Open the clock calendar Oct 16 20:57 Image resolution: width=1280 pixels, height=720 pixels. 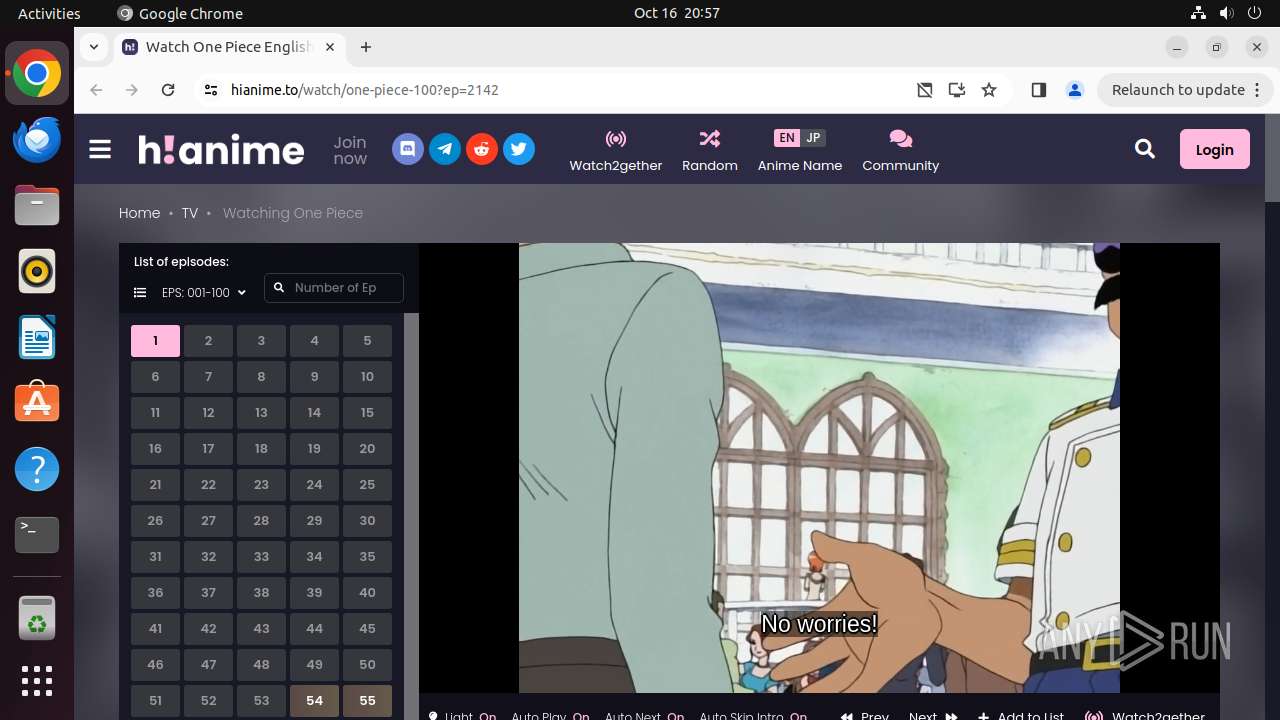677,13
